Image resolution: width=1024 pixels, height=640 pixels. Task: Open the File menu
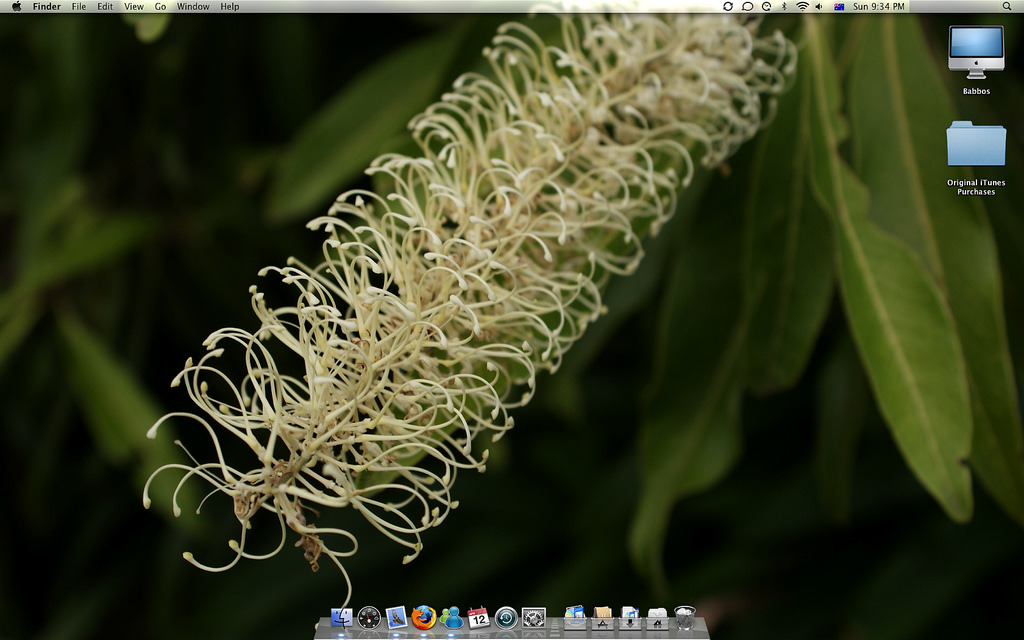(78, 7)
